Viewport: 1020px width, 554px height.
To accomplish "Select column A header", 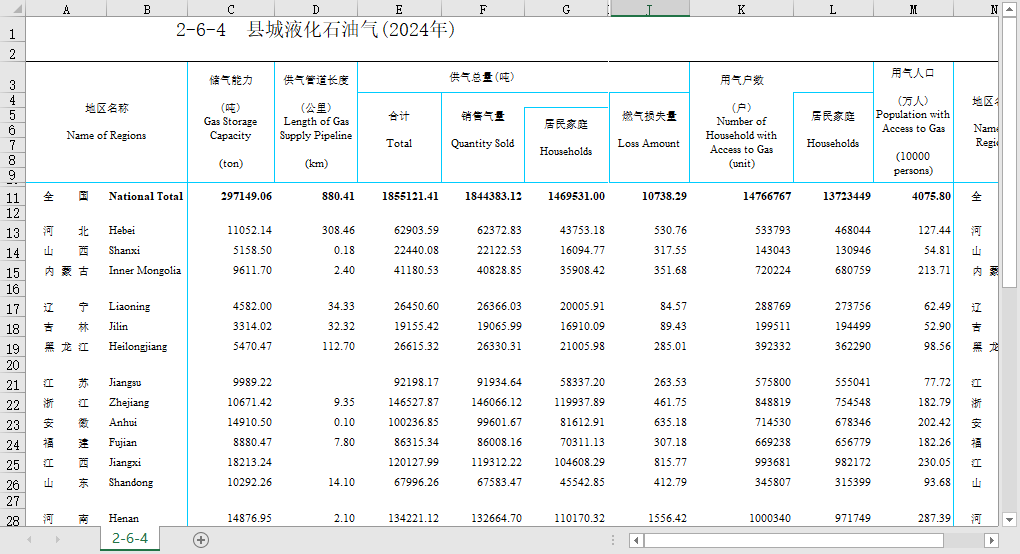I will pyautogui.click(x=66, y=9).
